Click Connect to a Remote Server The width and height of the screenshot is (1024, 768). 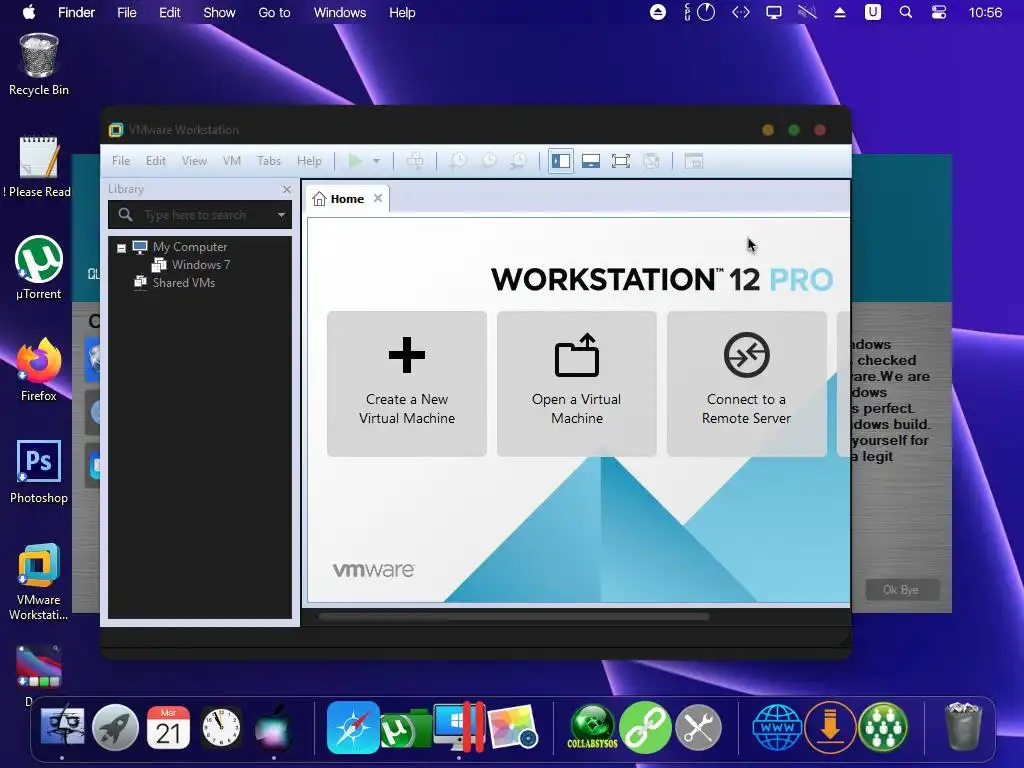pos(746,384)
